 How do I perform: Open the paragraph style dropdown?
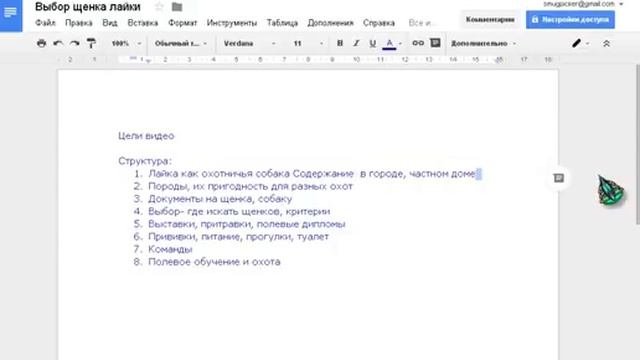(x=181, y=43)
